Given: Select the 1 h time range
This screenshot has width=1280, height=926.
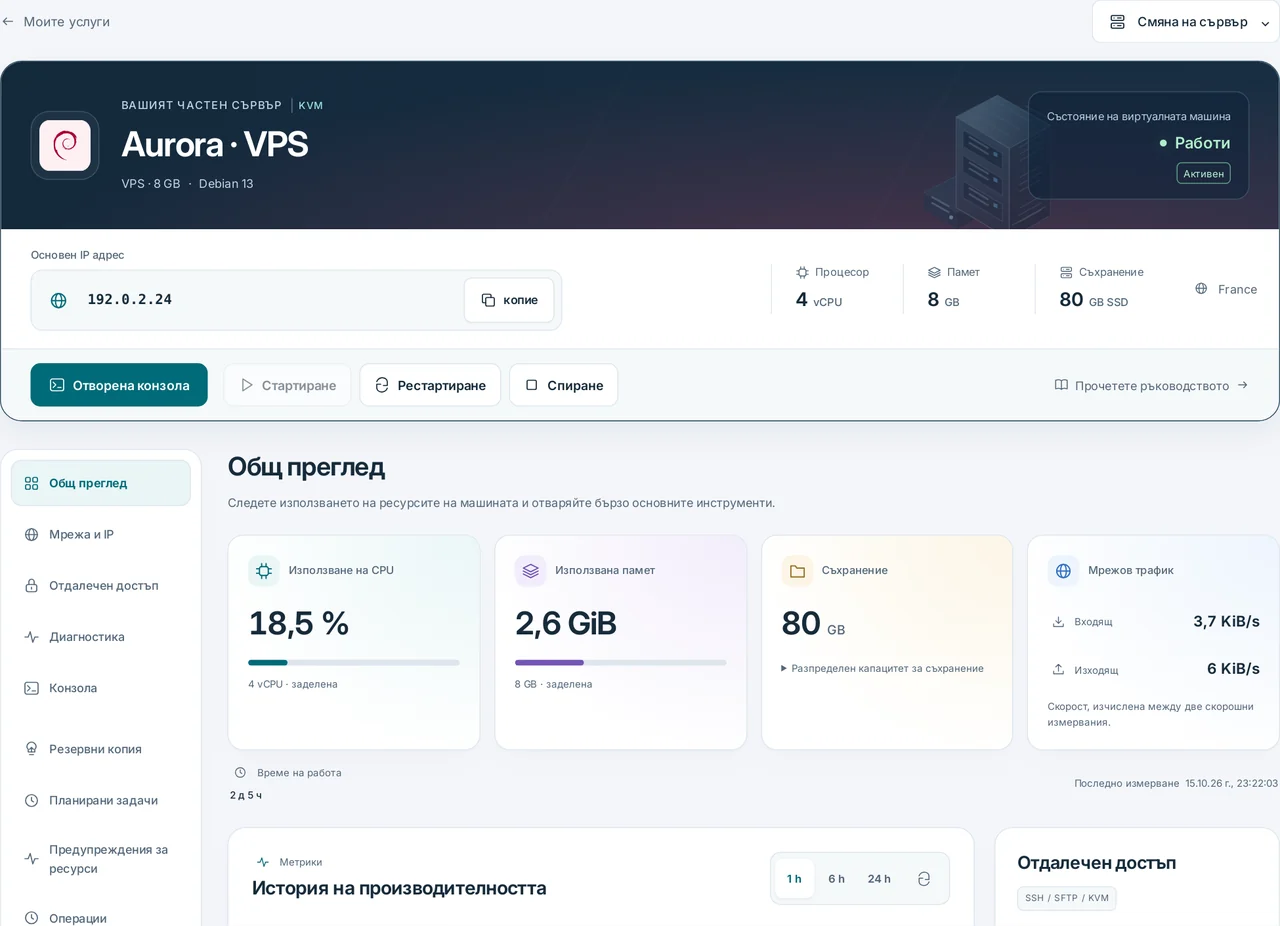Looking at the screenshot, I should click(794, 879).
